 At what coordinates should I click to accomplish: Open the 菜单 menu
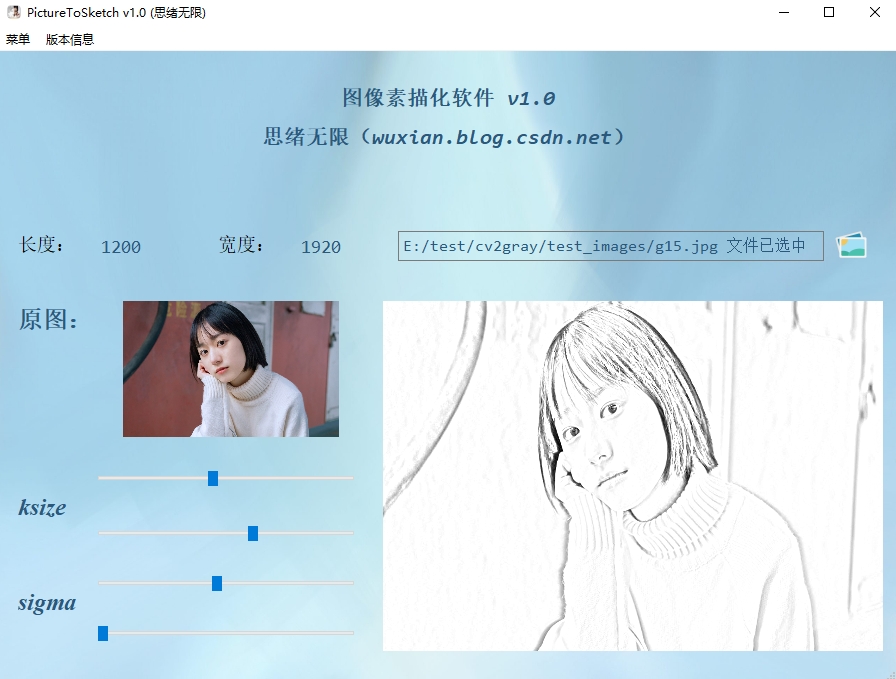(x=18, y=39)
